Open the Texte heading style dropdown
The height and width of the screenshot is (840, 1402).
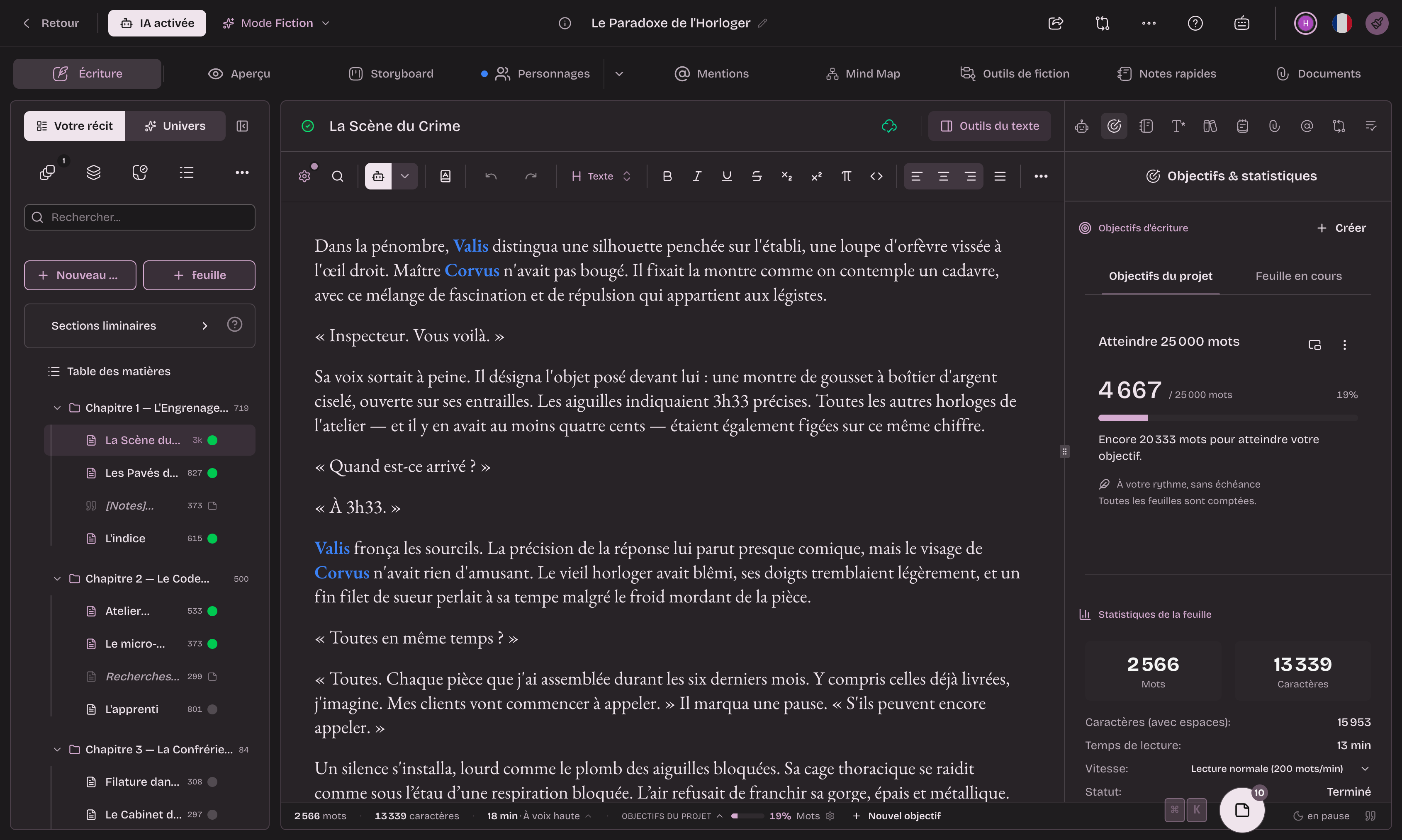tap(601, 176)
